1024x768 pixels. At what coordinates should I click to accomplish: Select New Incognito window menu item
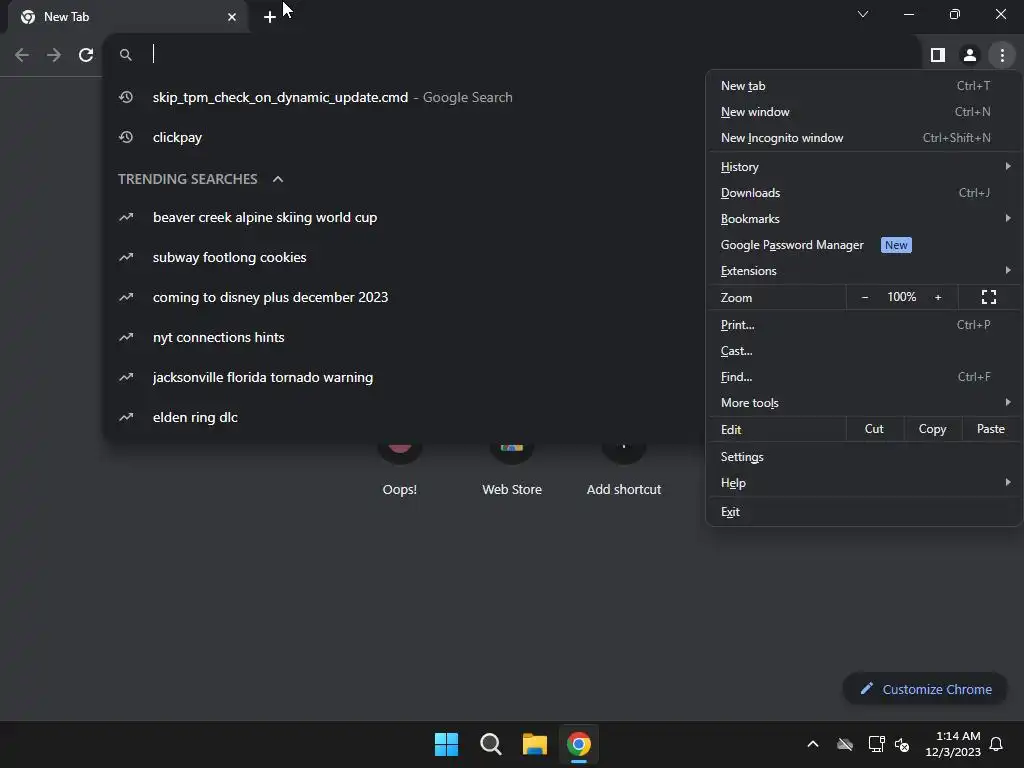[864, 138]
